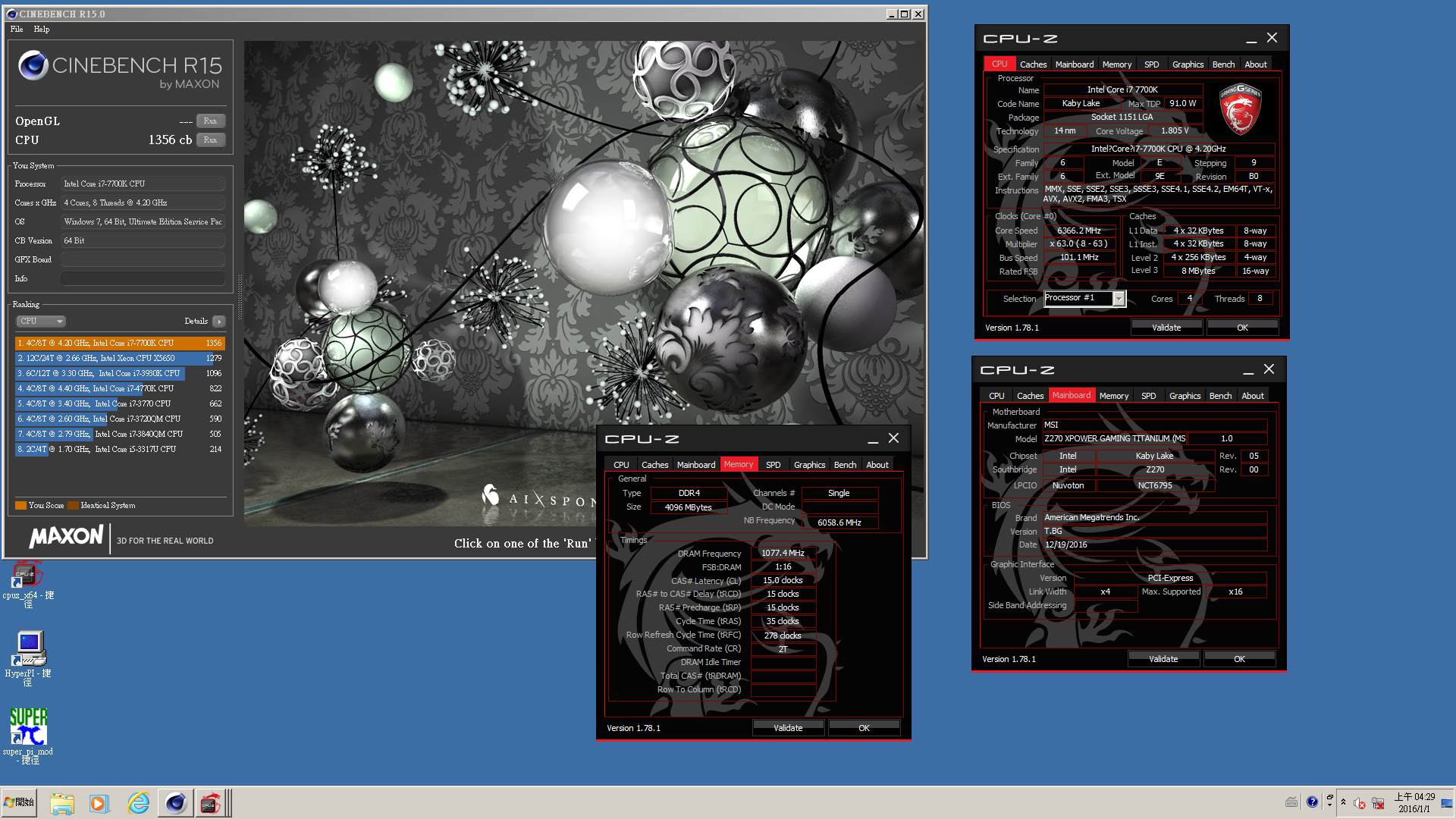The width and height of the screenshot is (1456, 819).
Task: Select ranking row Intel Core i7-3770
Action: point(120,403)
